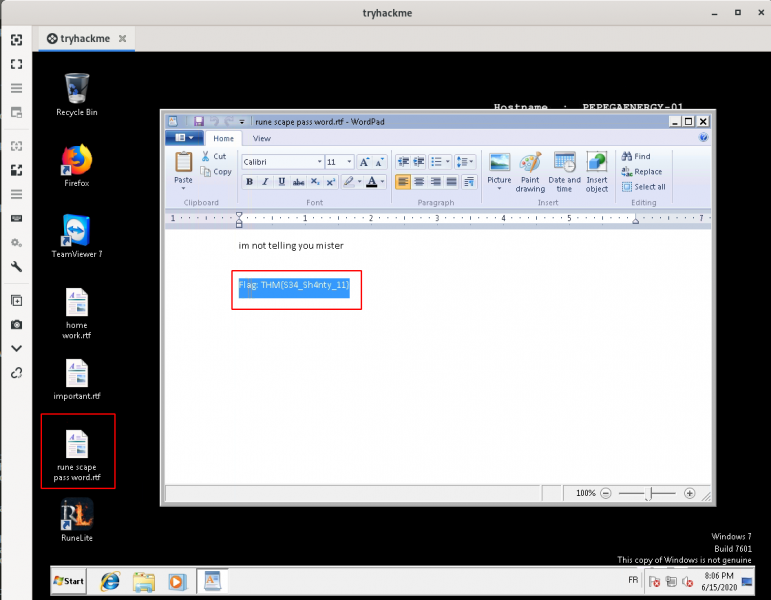Click Internet Explorer in the taskbar
The height and width of the screenshot is (600, 771).
pyautogui.click(x=111, y=580)
